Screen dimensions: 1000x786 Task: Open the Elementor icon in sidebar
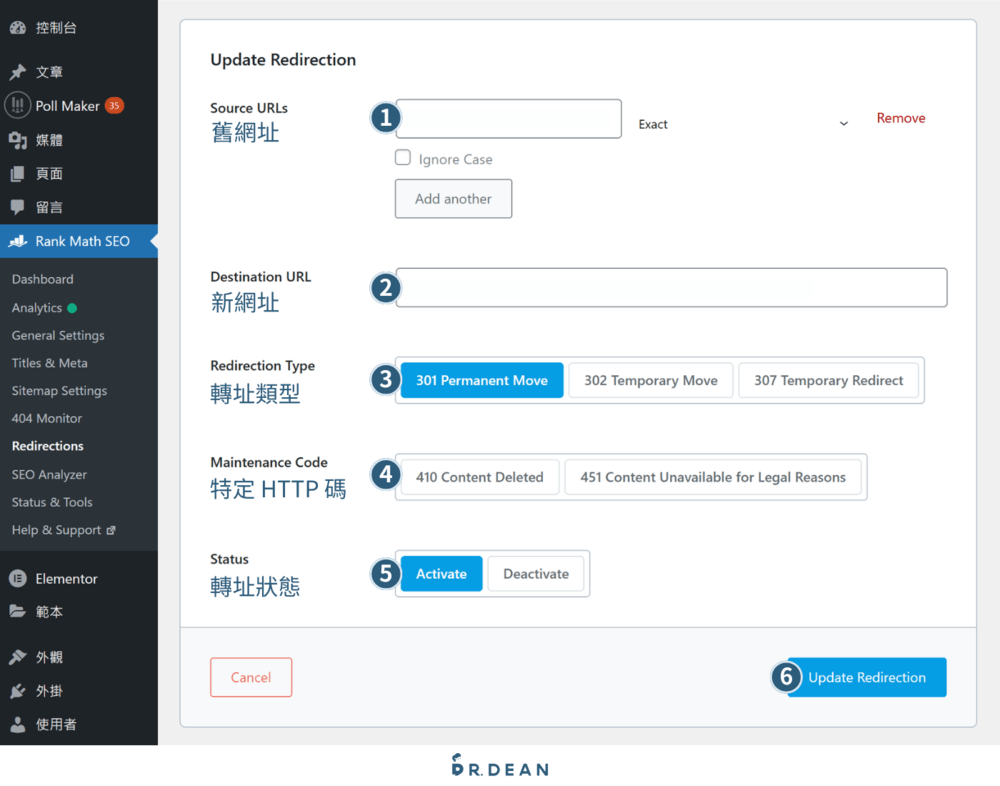point(16,578)
